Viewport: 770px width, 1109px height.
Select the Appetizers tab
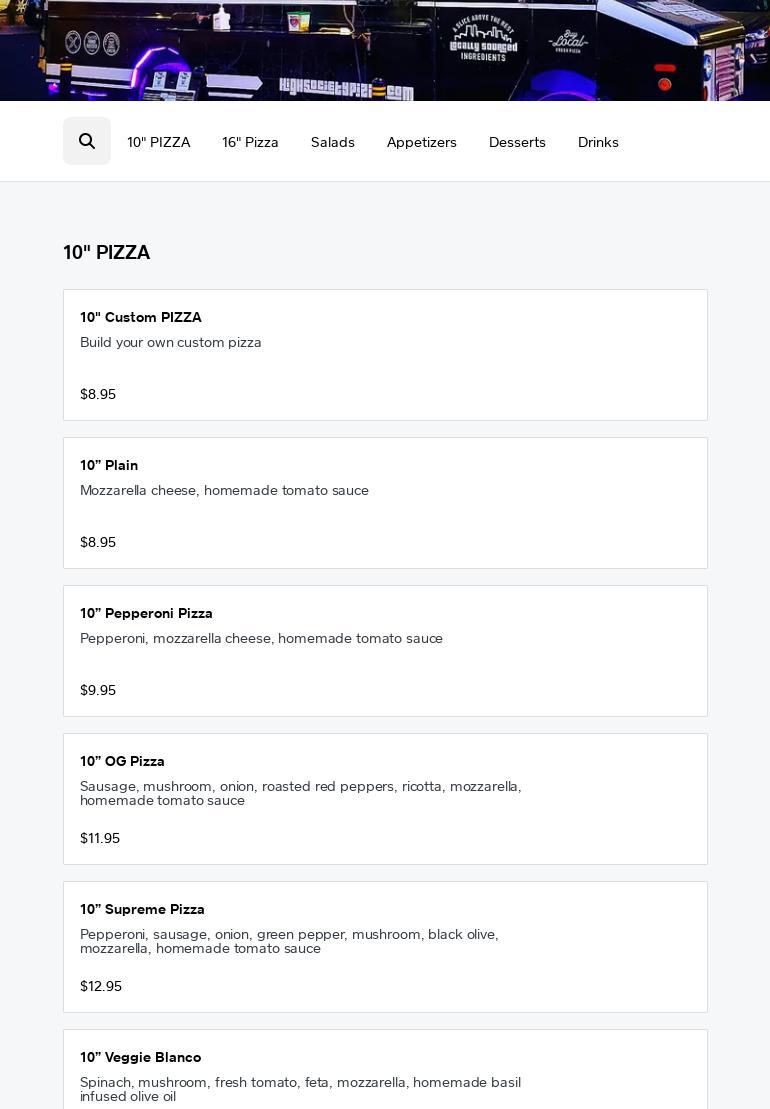[x=422, y=142]
